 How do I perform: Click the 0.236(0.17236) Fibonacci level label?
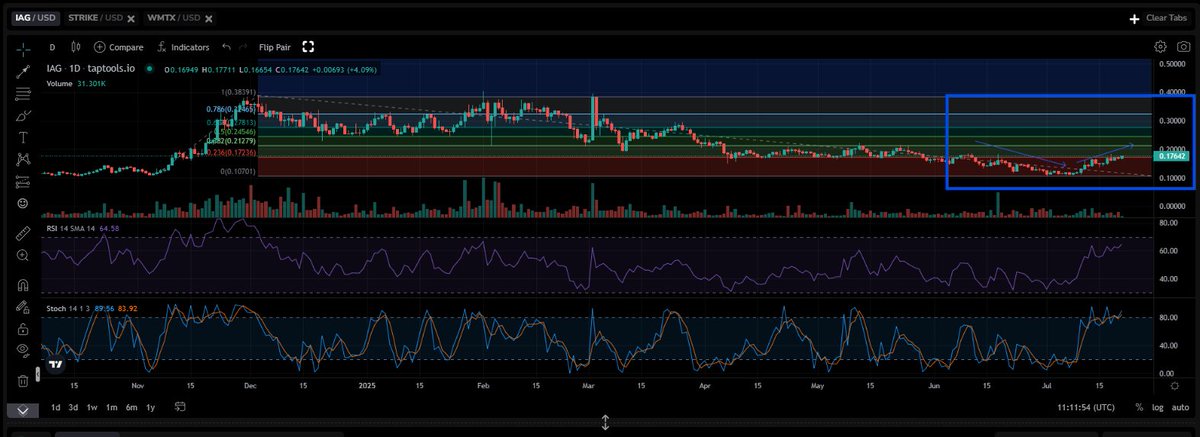pyautogui.click(x=232, y=151)
